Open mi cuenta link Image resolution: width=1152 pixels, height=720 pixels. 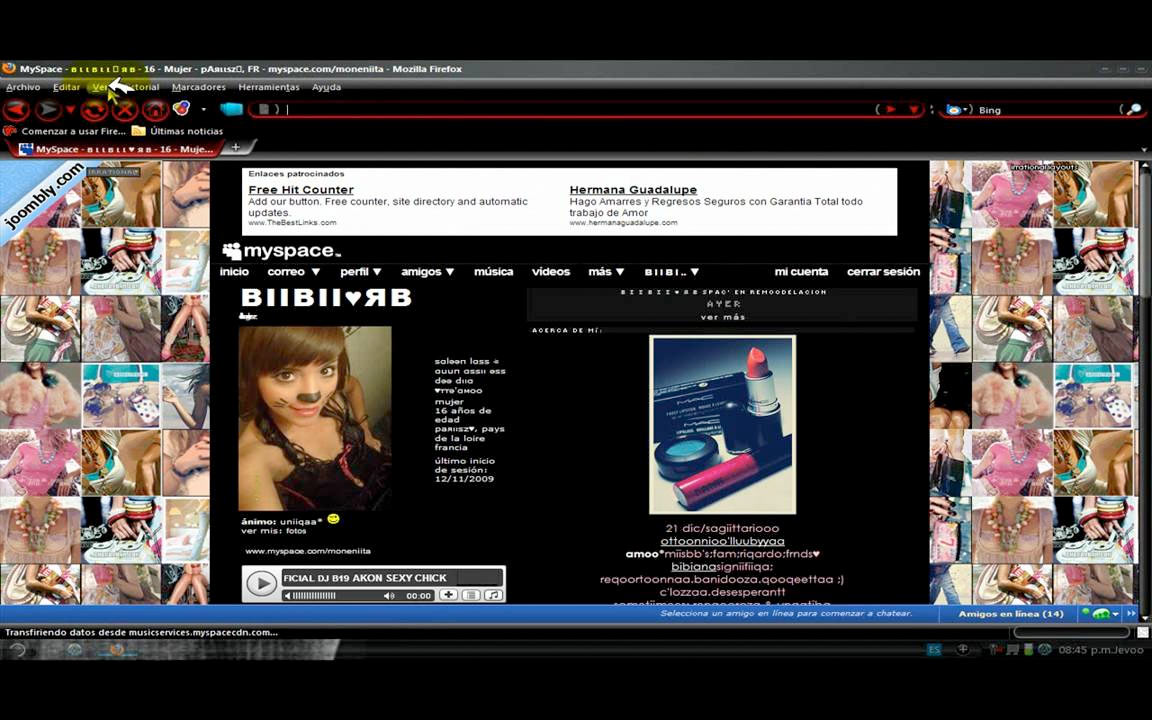pyautogui.click(x=801, y=272)
